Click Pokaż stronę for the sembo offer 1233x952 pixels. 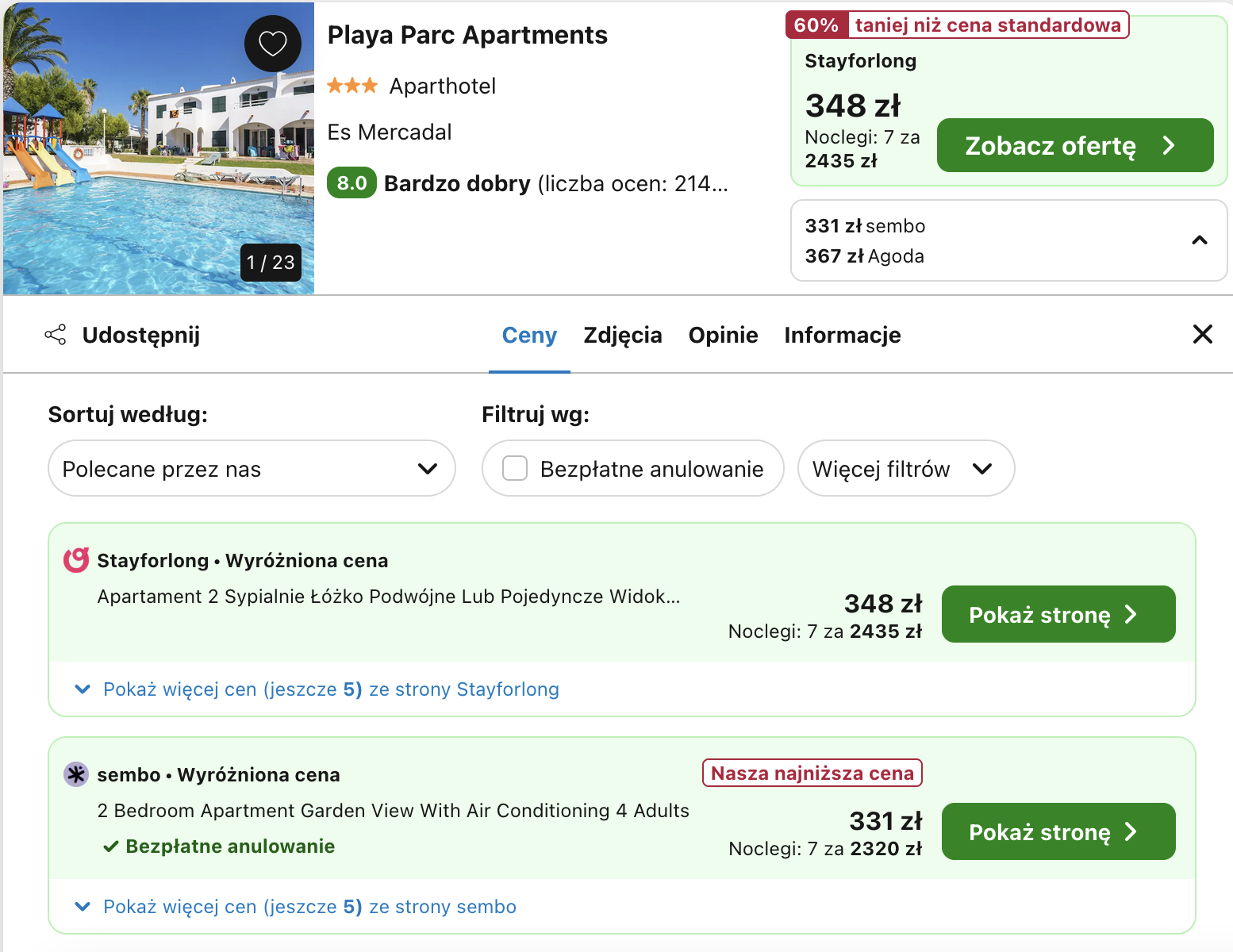1058,831
